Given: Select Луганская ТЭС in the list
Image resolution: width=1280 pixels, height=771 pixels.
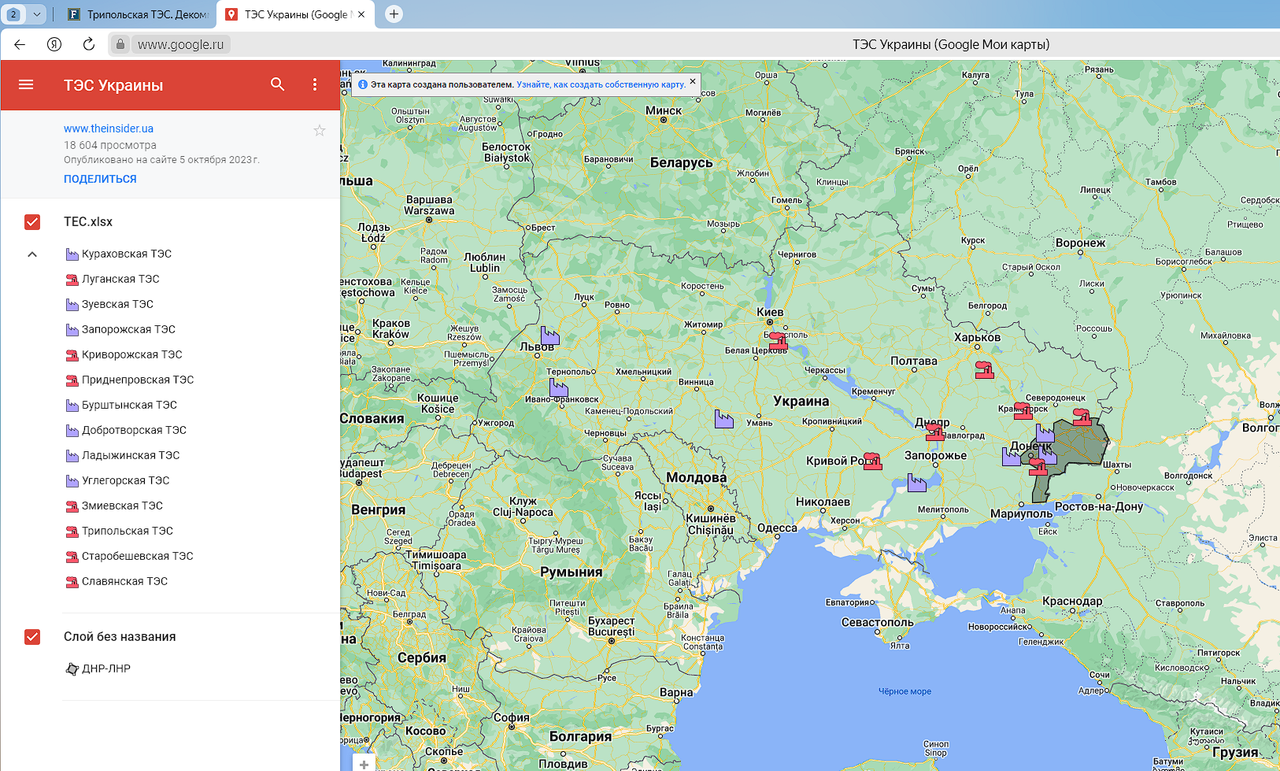Looking at the screenshot, I should [x=113, y=279].
